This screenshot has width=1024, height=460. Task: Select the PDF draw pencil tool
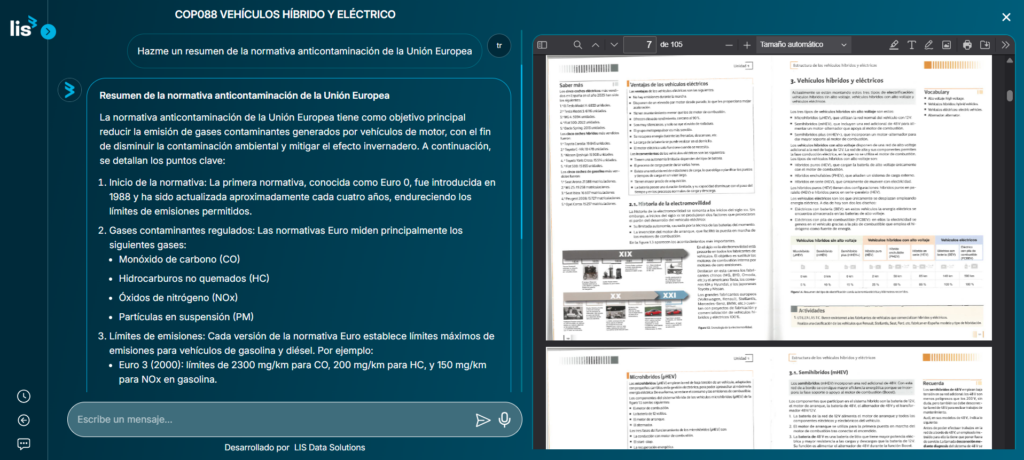coord(929,45)
